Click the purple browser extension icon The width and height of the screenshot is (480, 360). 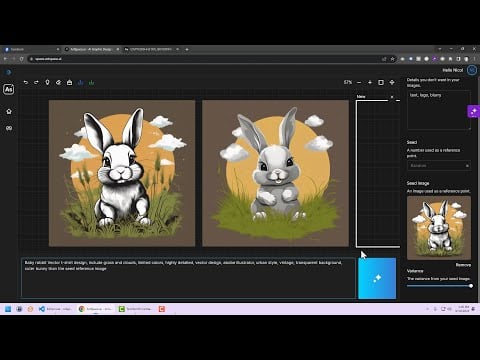(x=434, y=59)
